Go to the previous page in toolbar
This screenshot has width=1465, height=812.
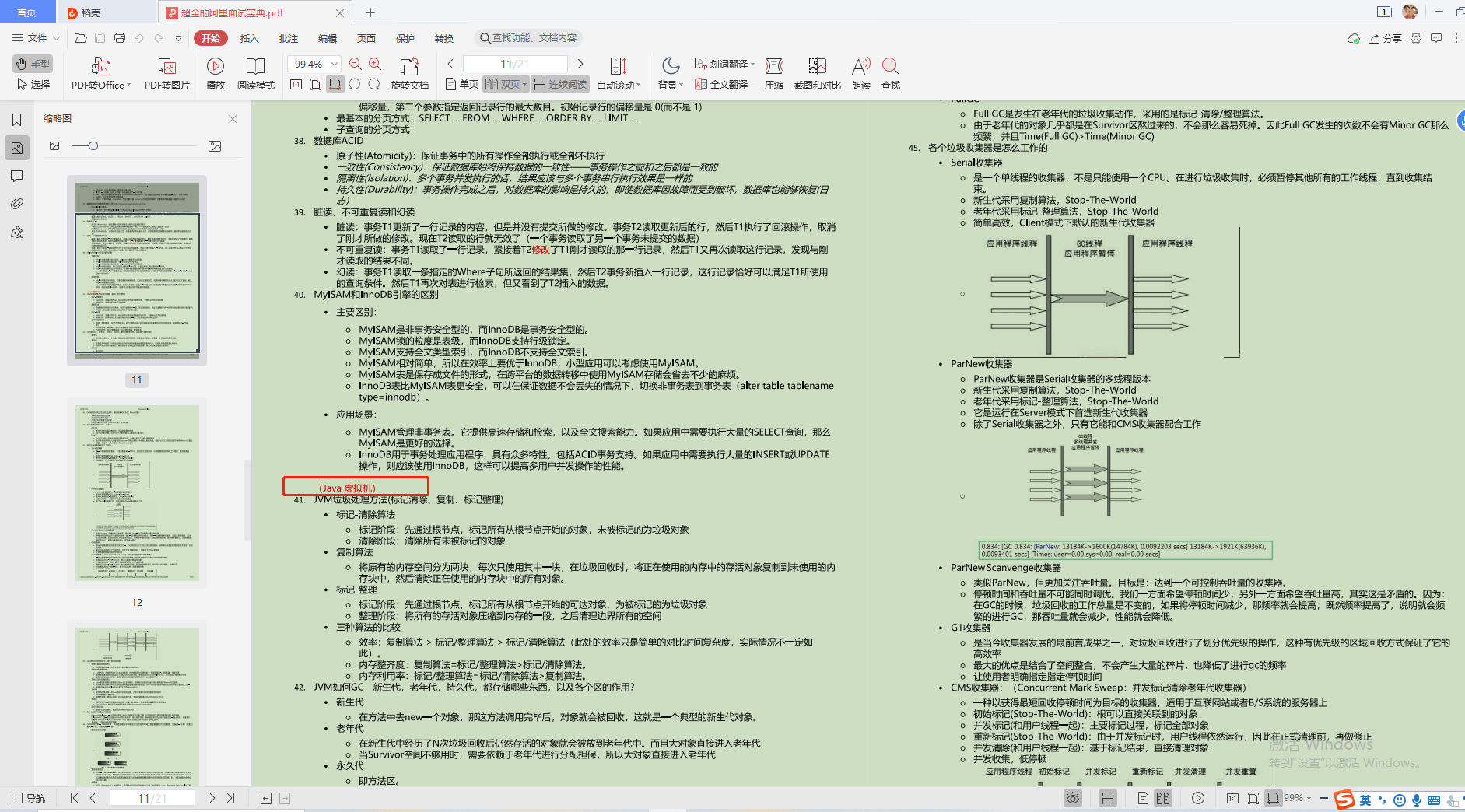click(450, 64)
